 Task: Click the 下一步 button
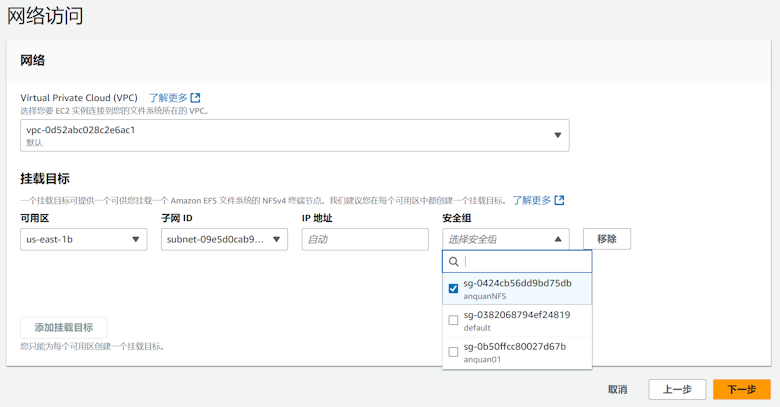tap(741, 389)
